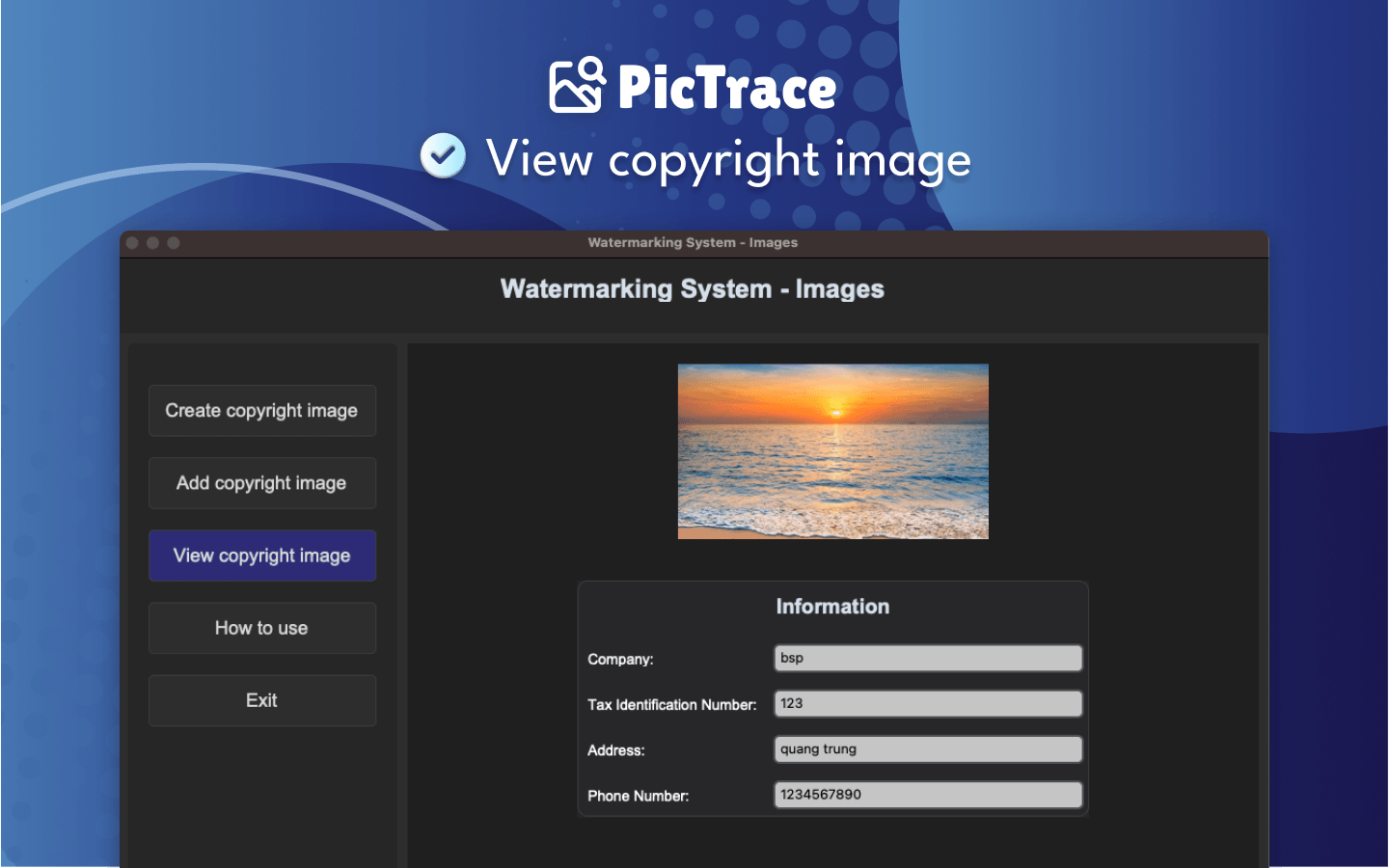Select the Add copyright image button
Viewport: 1389px width, 868px height.
click(261, 483)
